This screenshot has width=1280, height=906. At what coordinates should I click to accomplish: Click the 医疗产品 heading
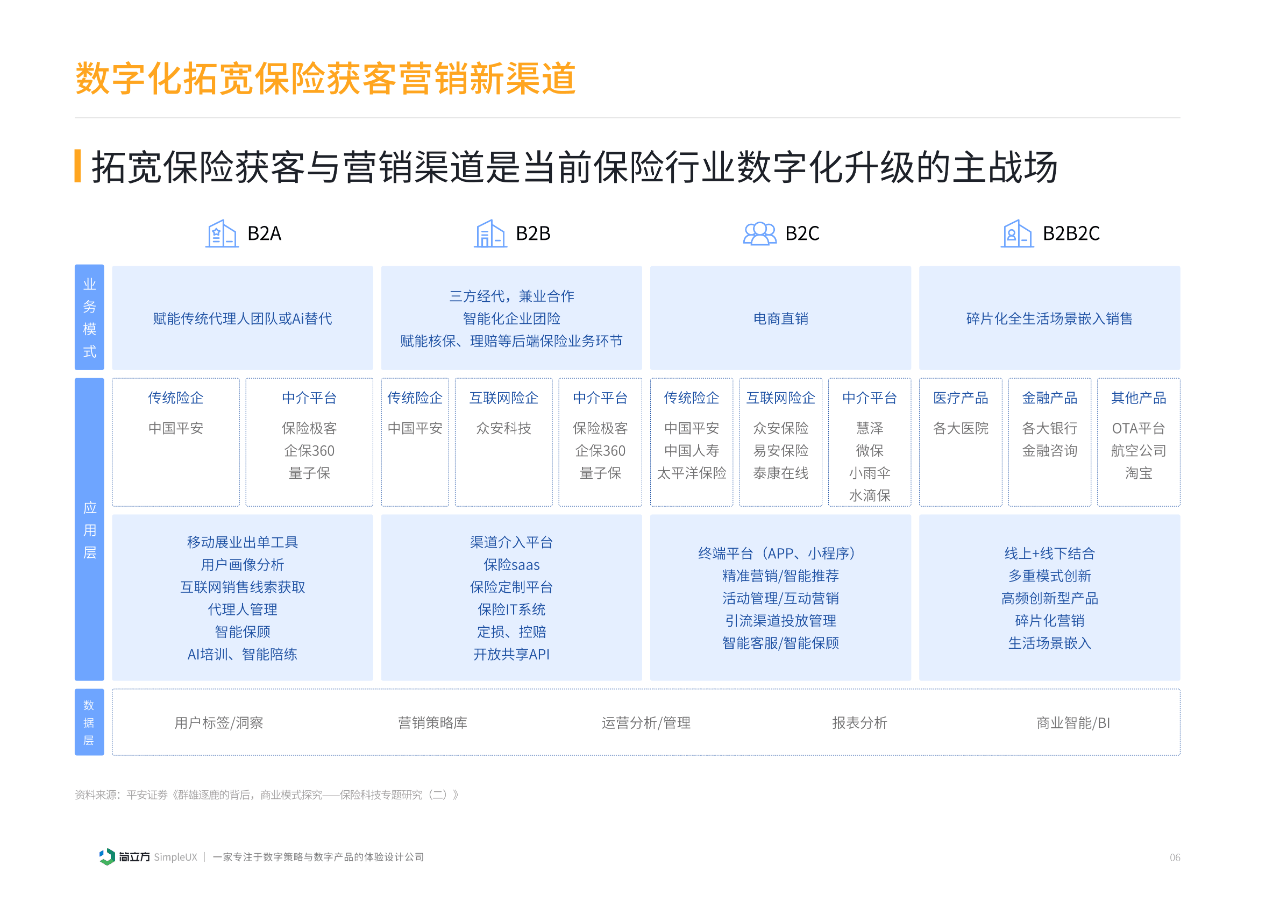(960, 398)
